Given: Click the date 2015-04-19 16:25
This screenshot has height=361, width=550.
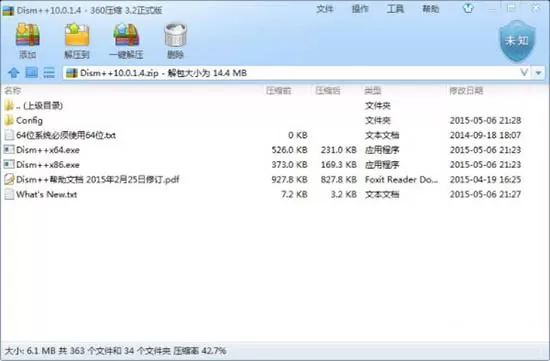Looking at the screenshot, I should pyautogui.click(x=485, y=179).
